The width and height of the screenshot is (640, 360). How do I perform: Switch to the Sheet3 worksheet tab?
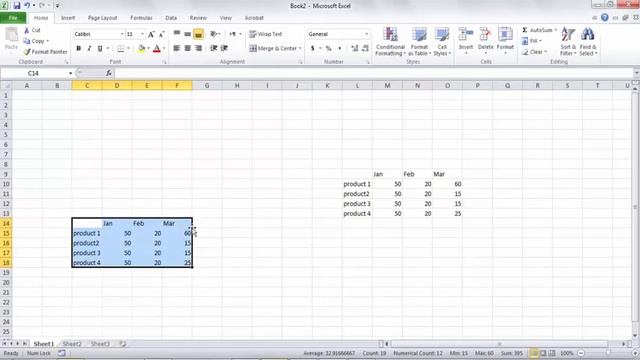100,344
